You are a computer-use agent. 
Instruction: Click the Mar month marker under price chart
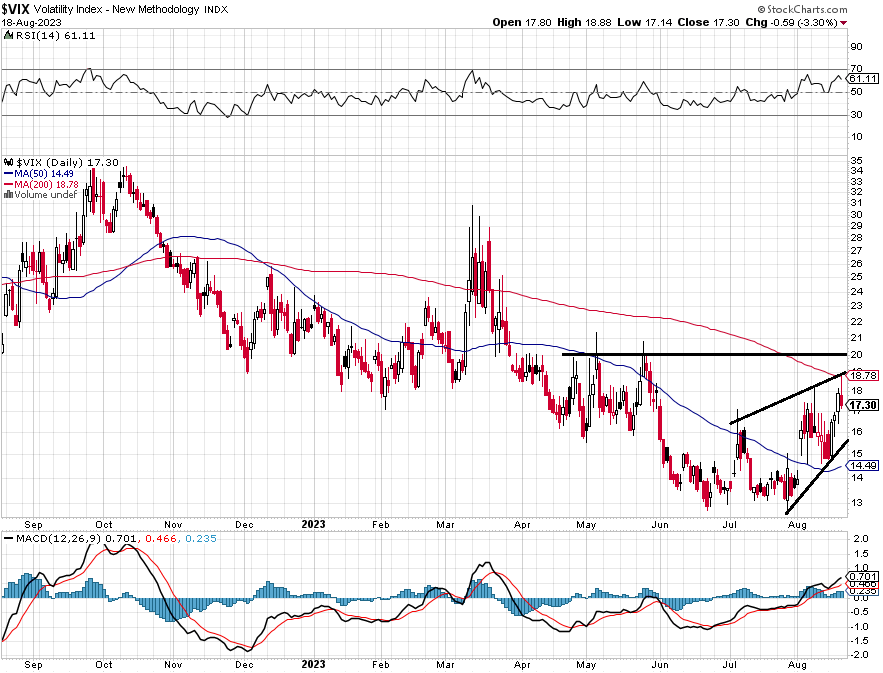[445, 524]
